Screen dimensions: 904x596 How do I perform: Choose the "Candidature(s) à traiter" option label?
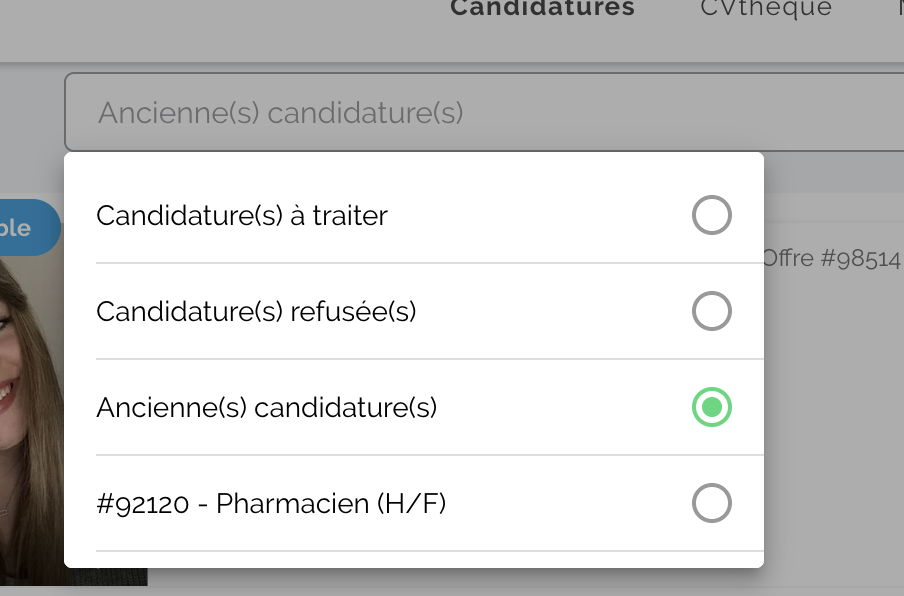[x=242, y=216]
